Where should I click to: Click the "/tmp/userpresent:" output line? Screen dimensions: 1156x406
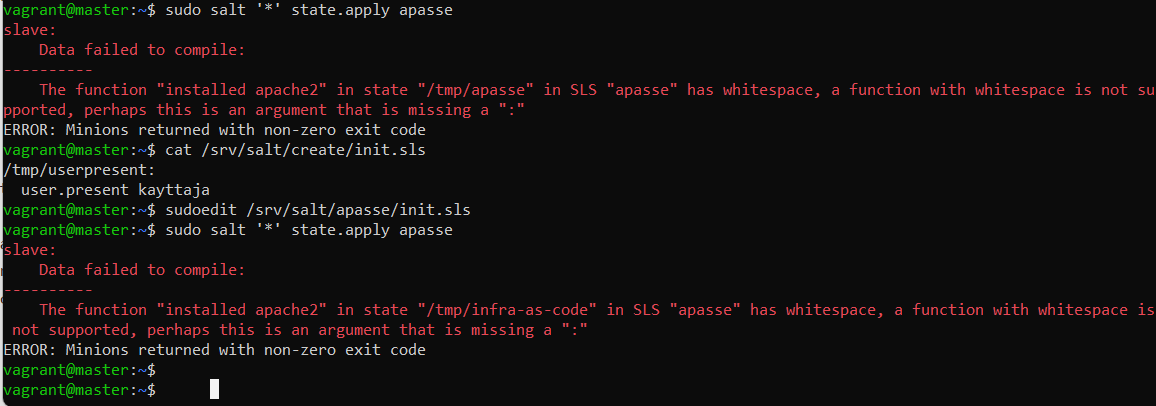tap(80, 169)
